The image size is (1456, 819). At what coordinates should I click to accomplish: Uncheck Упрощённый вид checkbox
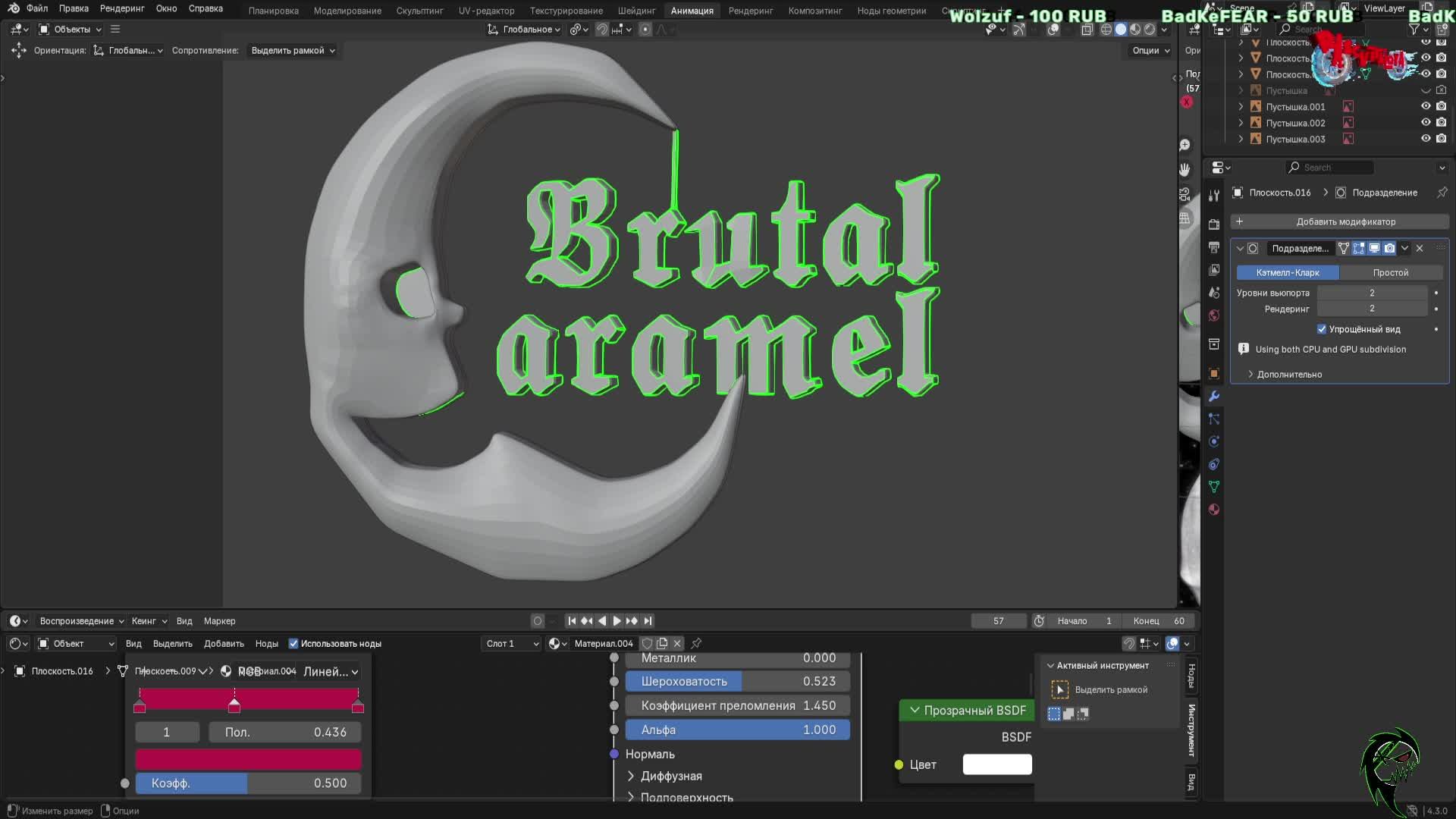point(1322,329)
